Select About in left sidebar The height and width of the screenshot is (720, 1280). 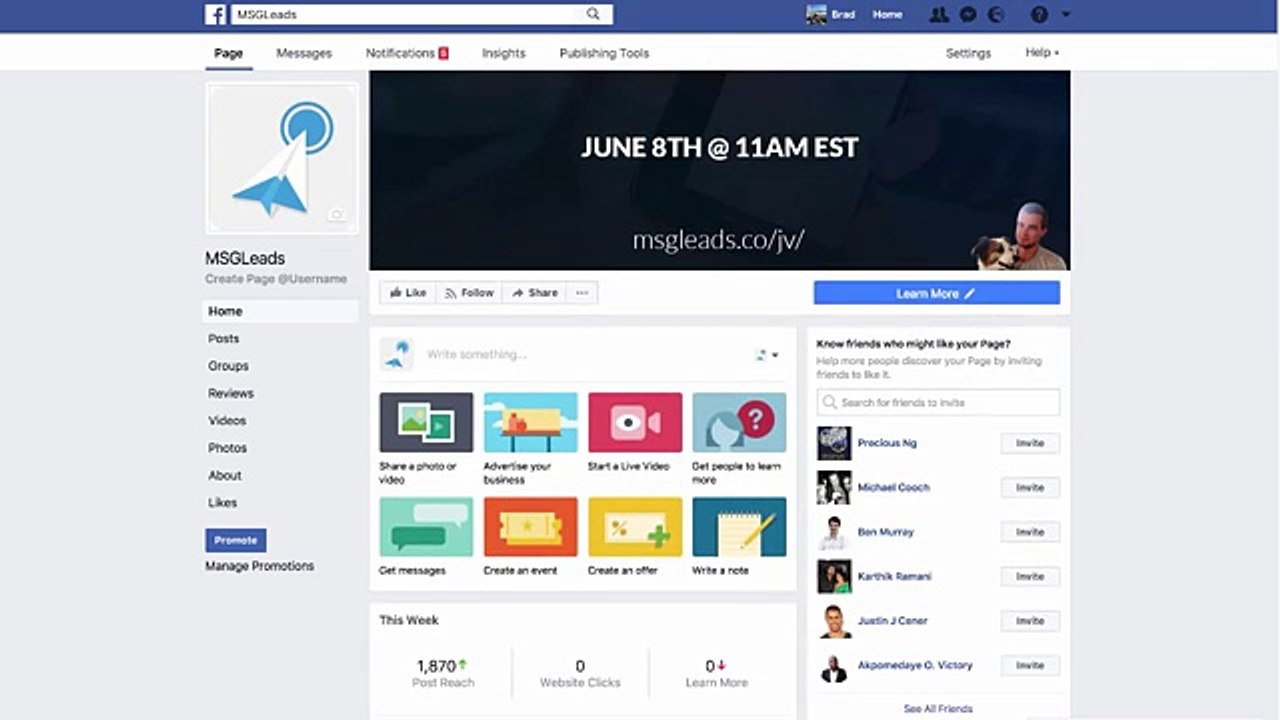[225, 475]
